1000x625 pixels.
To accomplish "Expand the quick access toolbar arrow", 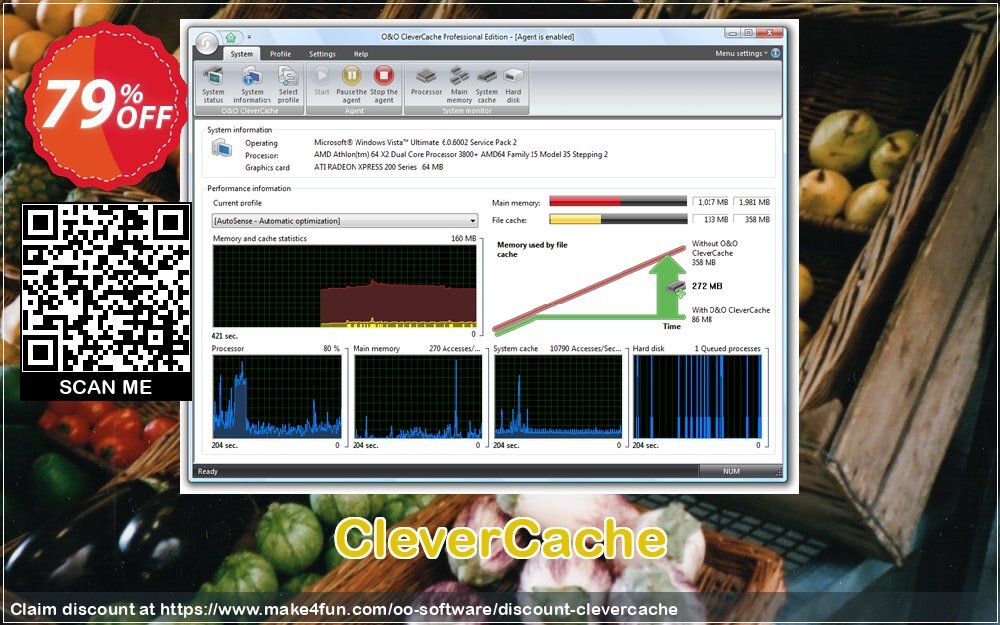I will [249, 37].
